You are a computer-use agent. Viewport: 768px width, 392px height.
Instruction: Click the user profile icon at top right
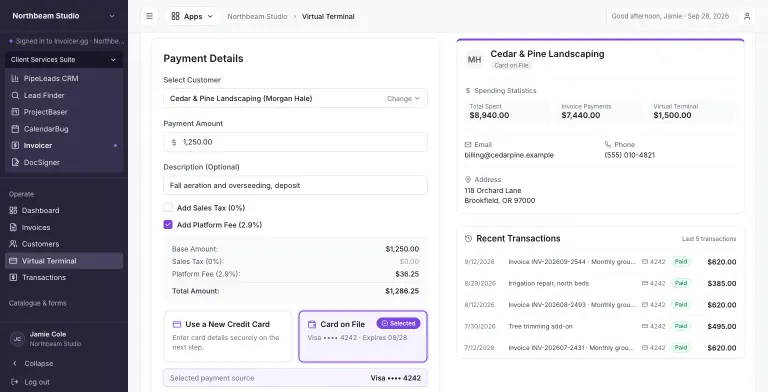[747, 16]
